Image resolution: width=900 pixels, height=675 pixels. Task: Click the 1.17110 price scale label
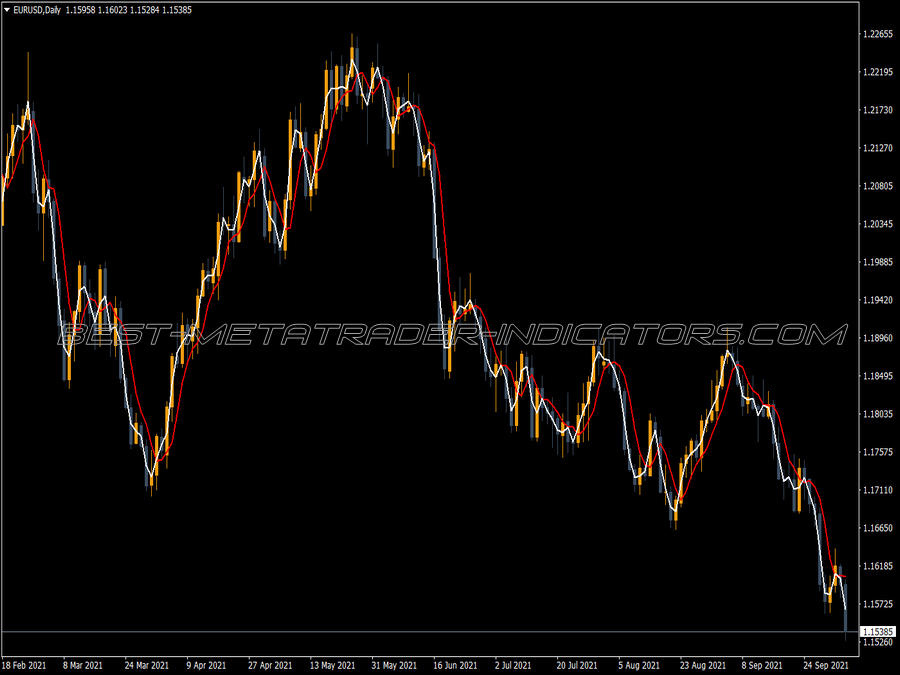[878, 490]
